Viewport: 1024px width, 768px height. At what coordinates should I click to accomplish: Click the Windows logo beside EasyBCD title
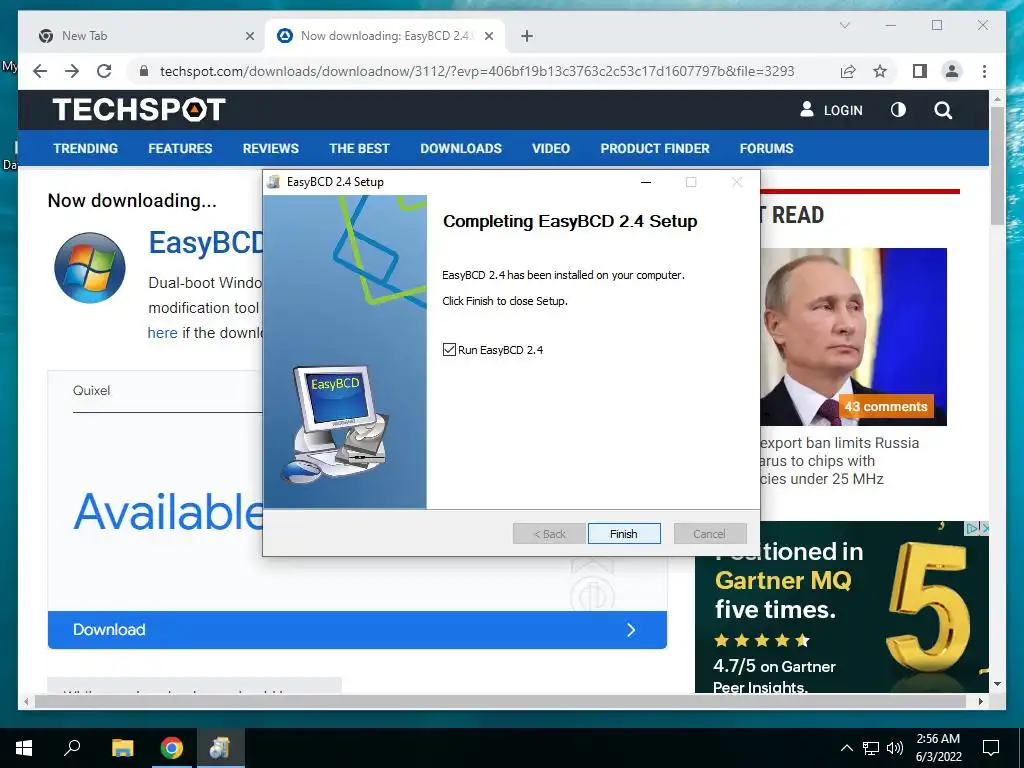point(89,268)
